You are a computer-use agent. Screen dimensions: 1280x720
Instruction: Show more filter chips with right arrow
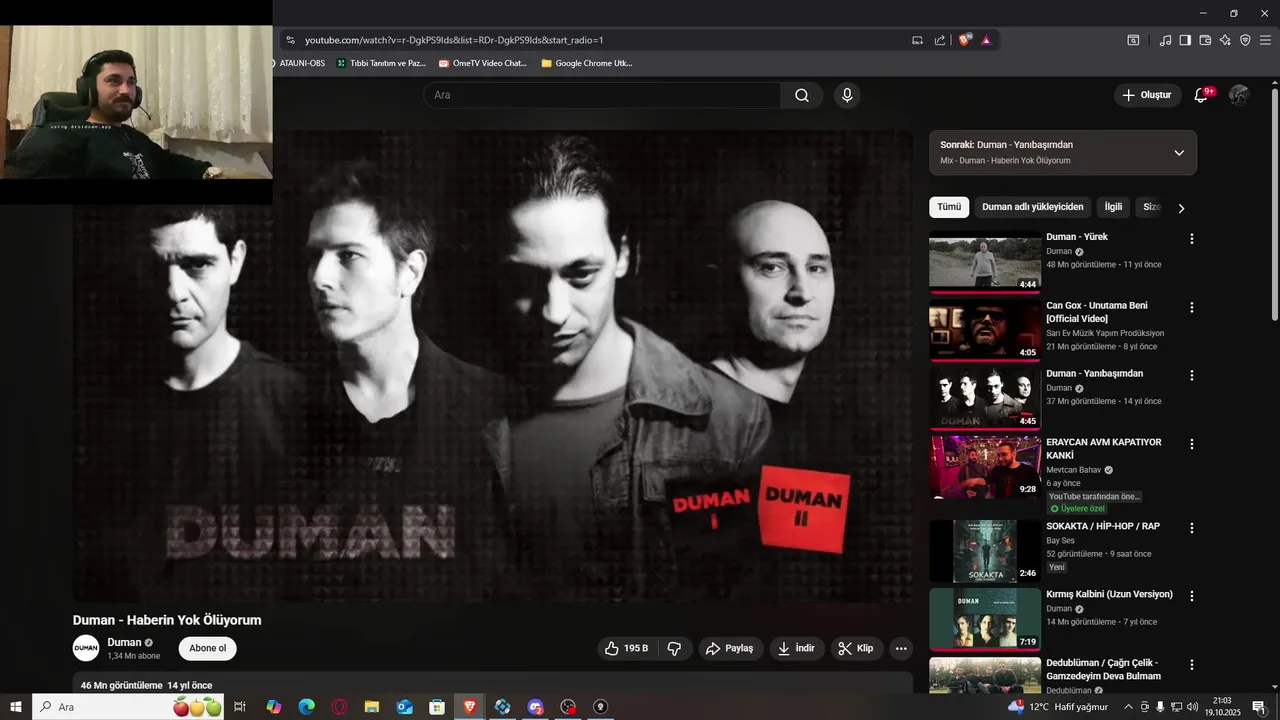1181,208
